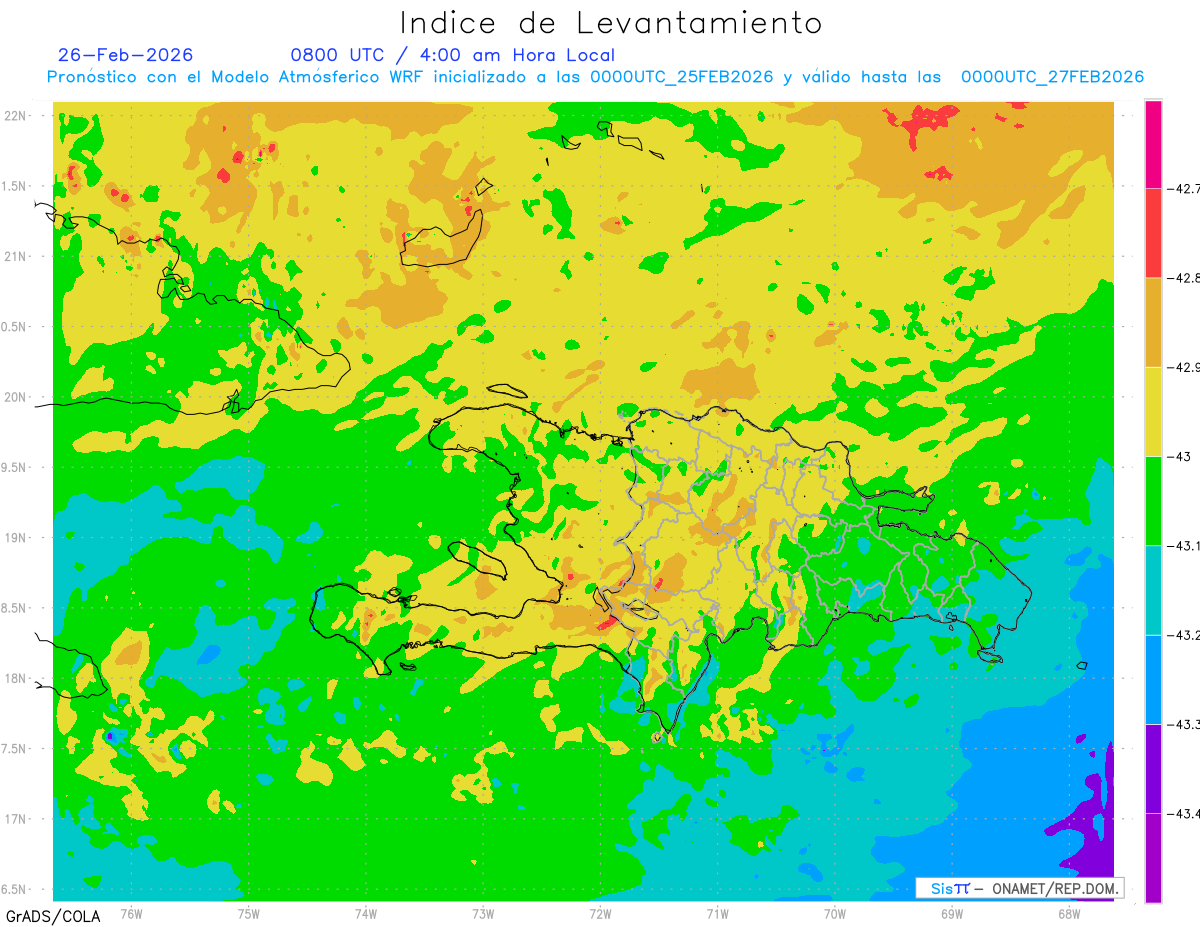
Task: Click the '73W' longitude label
Action: 483,913
